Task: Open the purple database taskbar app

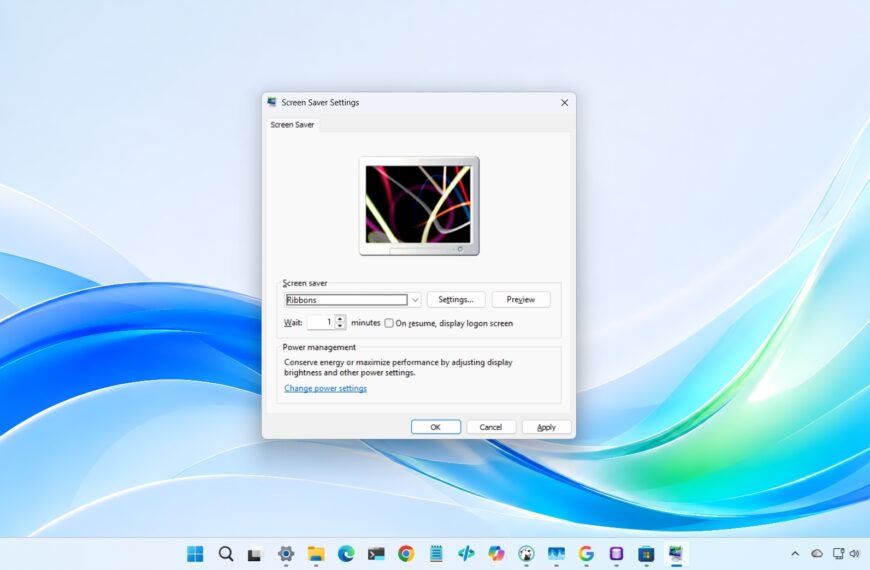Action: (x=616, y=553)
